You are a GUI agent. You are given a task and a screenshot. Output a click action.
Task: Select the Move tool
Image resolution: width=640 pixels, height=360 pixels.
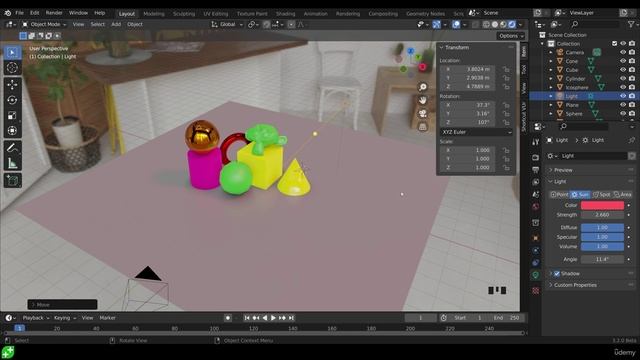point(12,84)
